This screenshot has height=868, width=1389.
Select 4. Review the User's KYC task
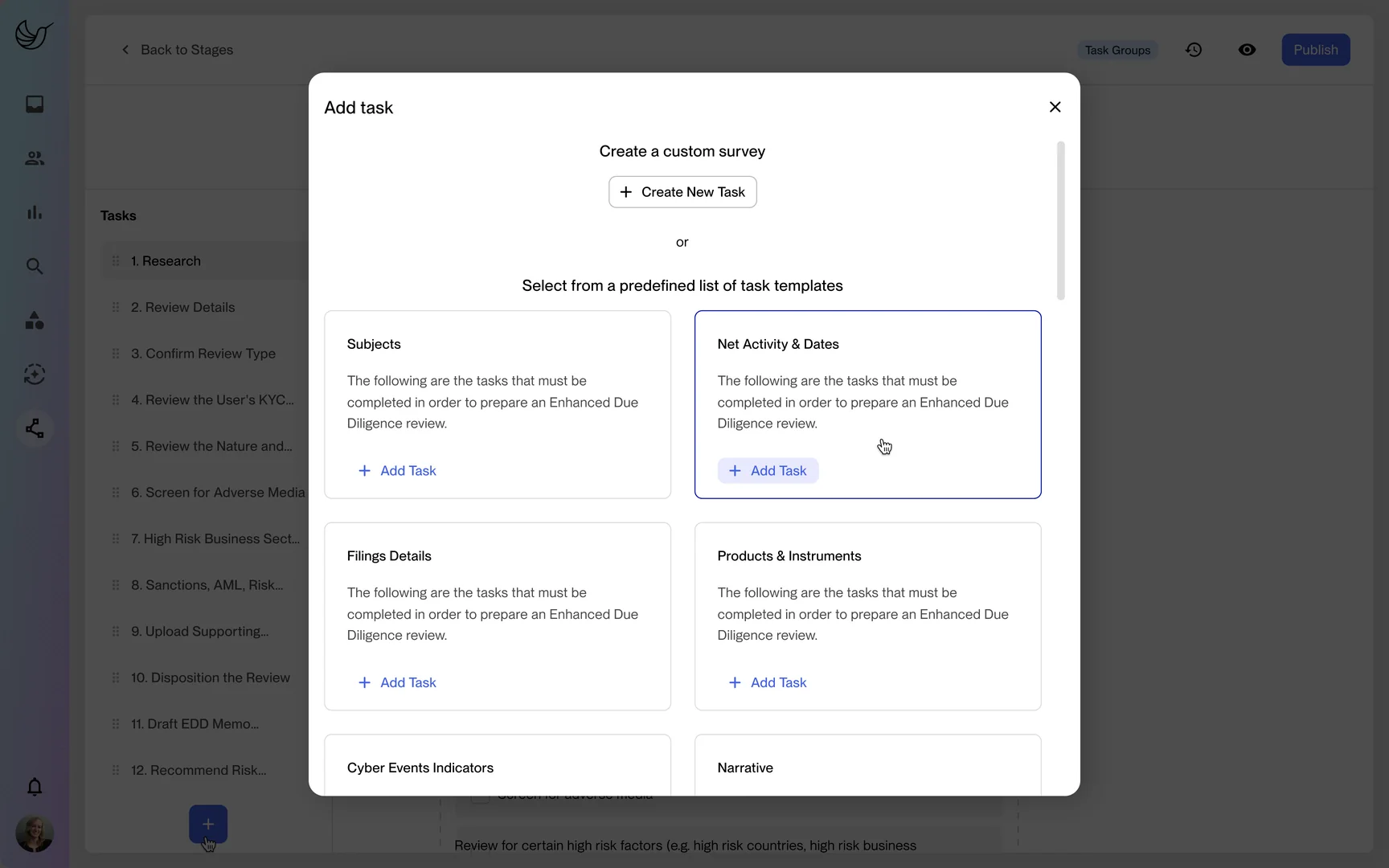(x=205, y=399)
